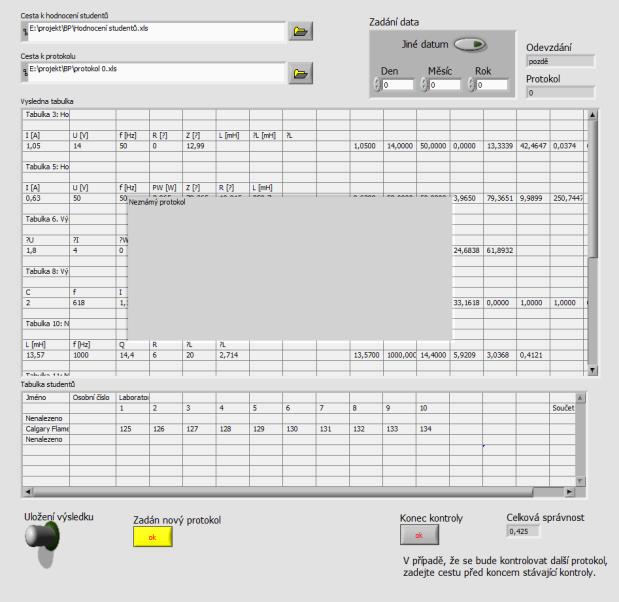Select the cell with value 250,7447
Viewport: 619px width, 602px height.
567,198
